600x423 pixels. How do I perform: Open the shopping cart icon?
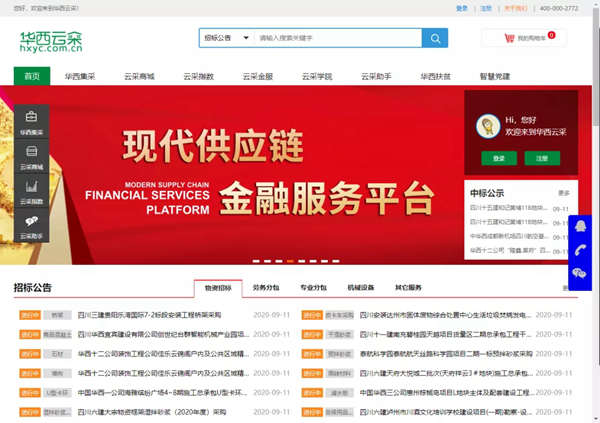[509, 38]
